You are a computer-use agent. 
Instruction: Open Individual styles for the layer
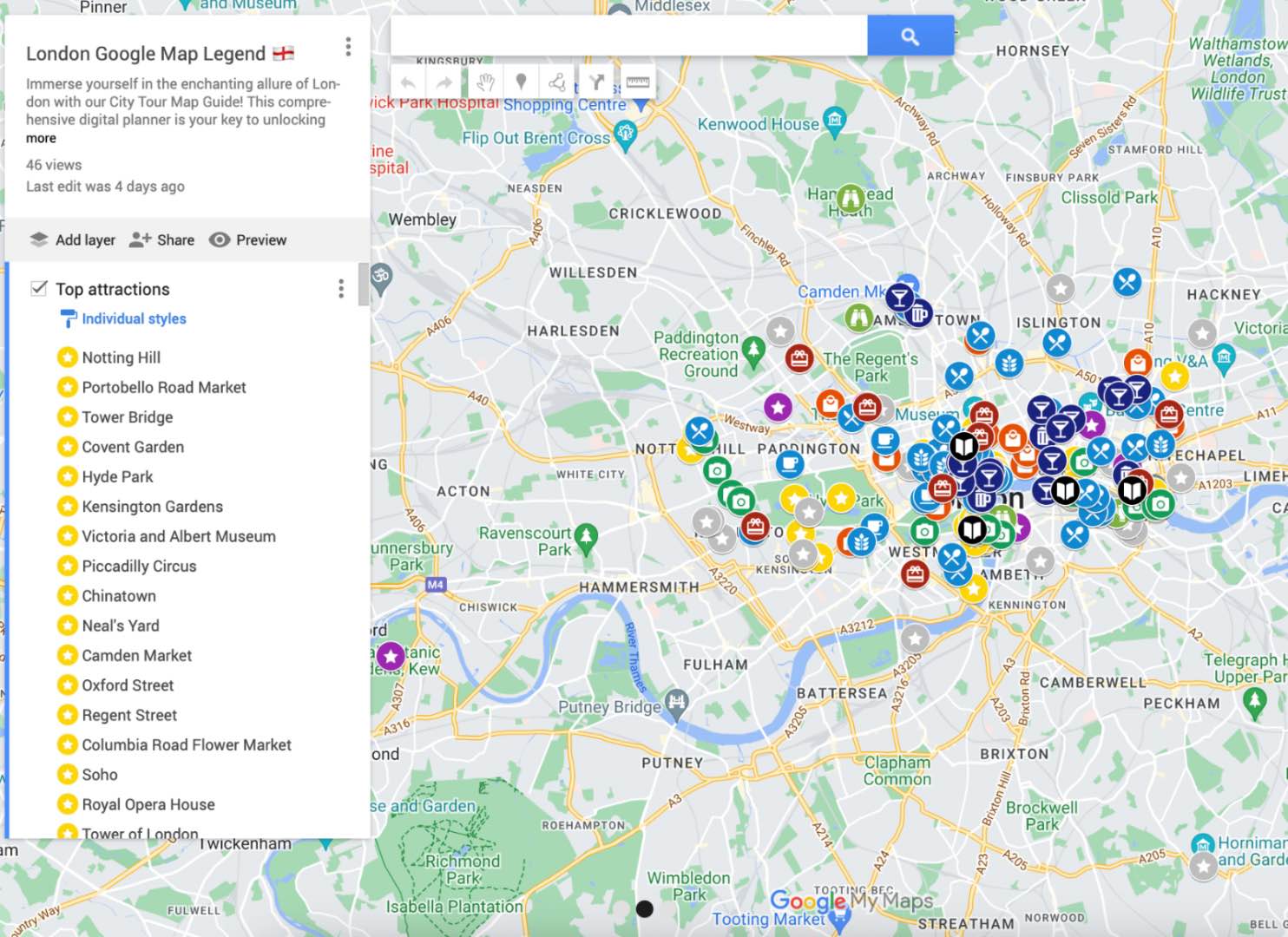pos(134,319)
